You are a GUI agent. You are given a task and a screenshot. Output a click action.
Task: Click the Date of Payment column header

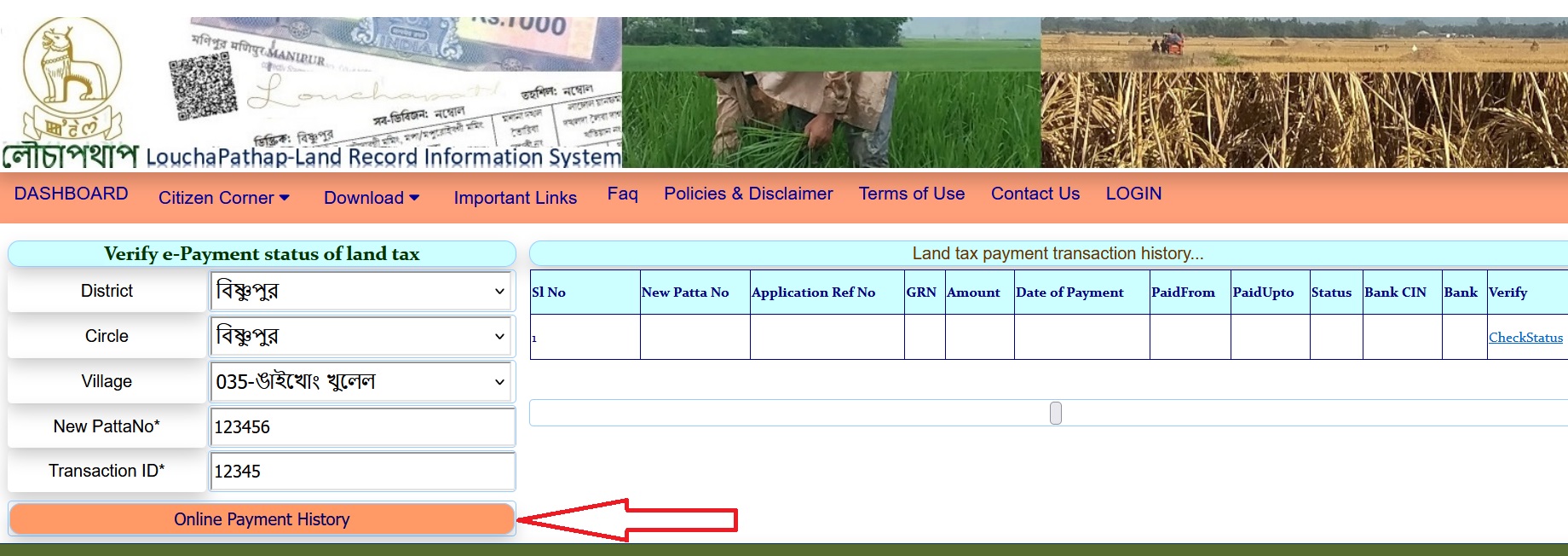click(1069, 292)
